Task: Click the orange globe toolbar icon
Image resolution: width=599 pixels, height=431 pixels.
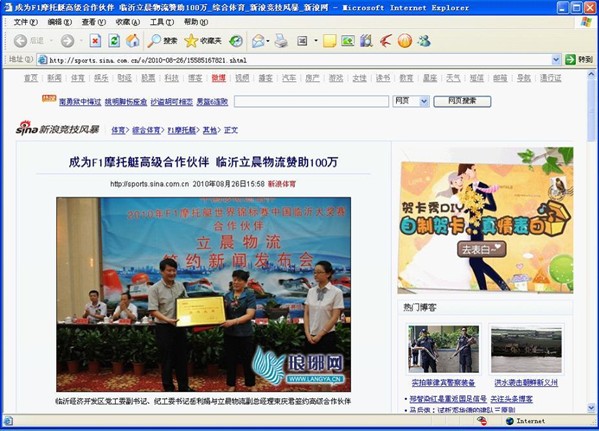Action: [x=405, y=41]
